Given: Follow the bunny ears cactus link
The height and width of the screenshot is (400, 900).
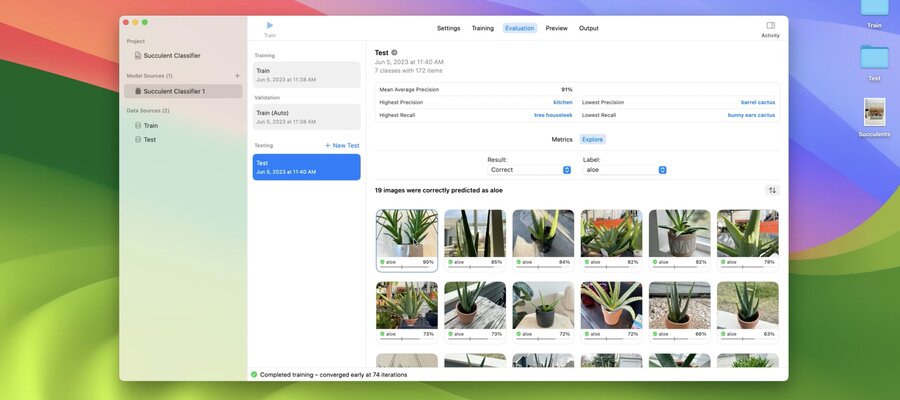Looking at the screenshot, I should [x=751, y=115].
